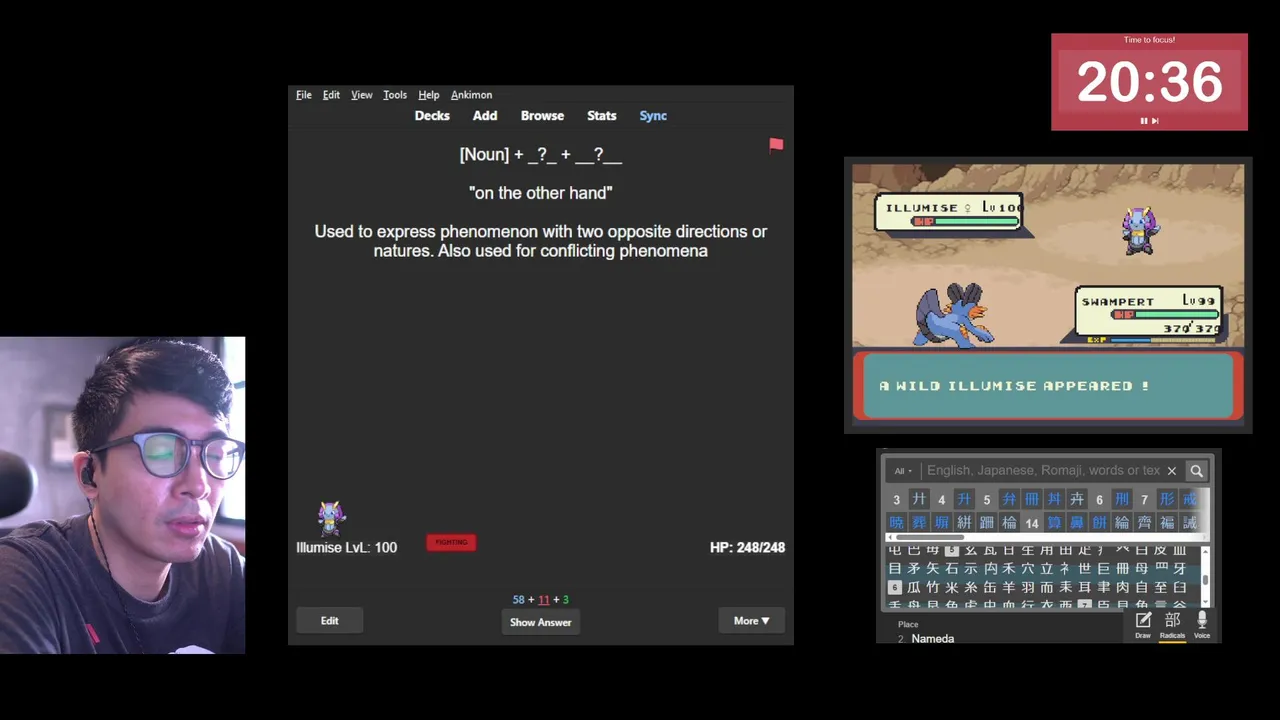Open the More dropdown in Anki
The image size is (1280, 720).
[751, 621]
